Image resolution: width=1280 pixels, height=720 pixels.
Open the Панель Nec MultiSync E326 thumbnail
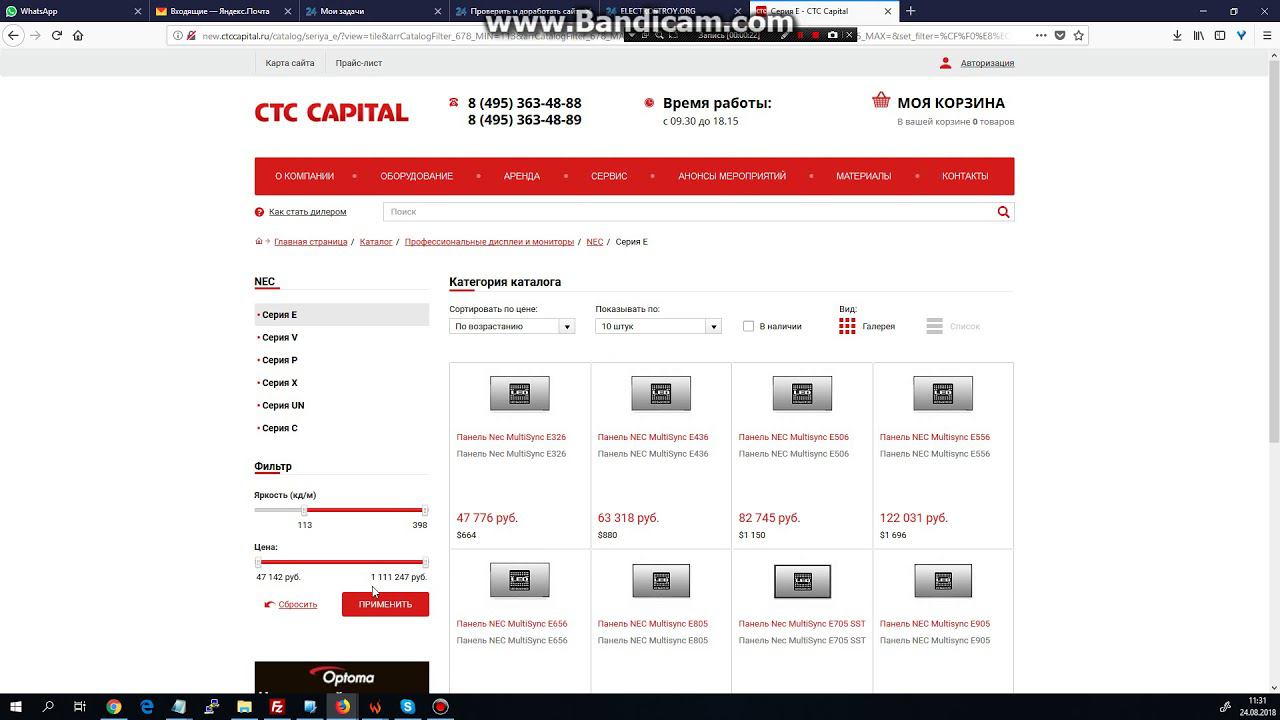[520, 393]
